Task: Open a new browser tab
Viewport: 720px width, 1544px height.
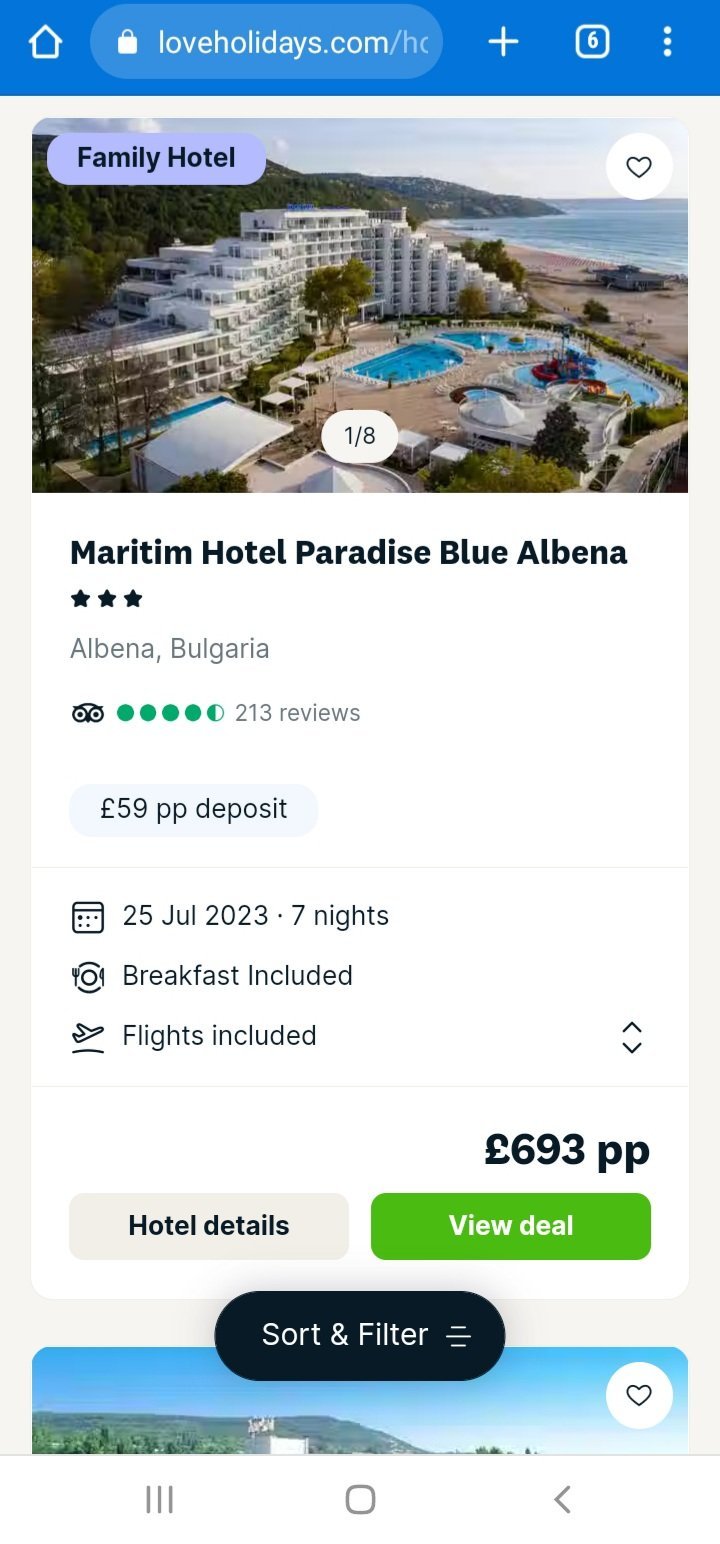Action: tap(503, 42)
